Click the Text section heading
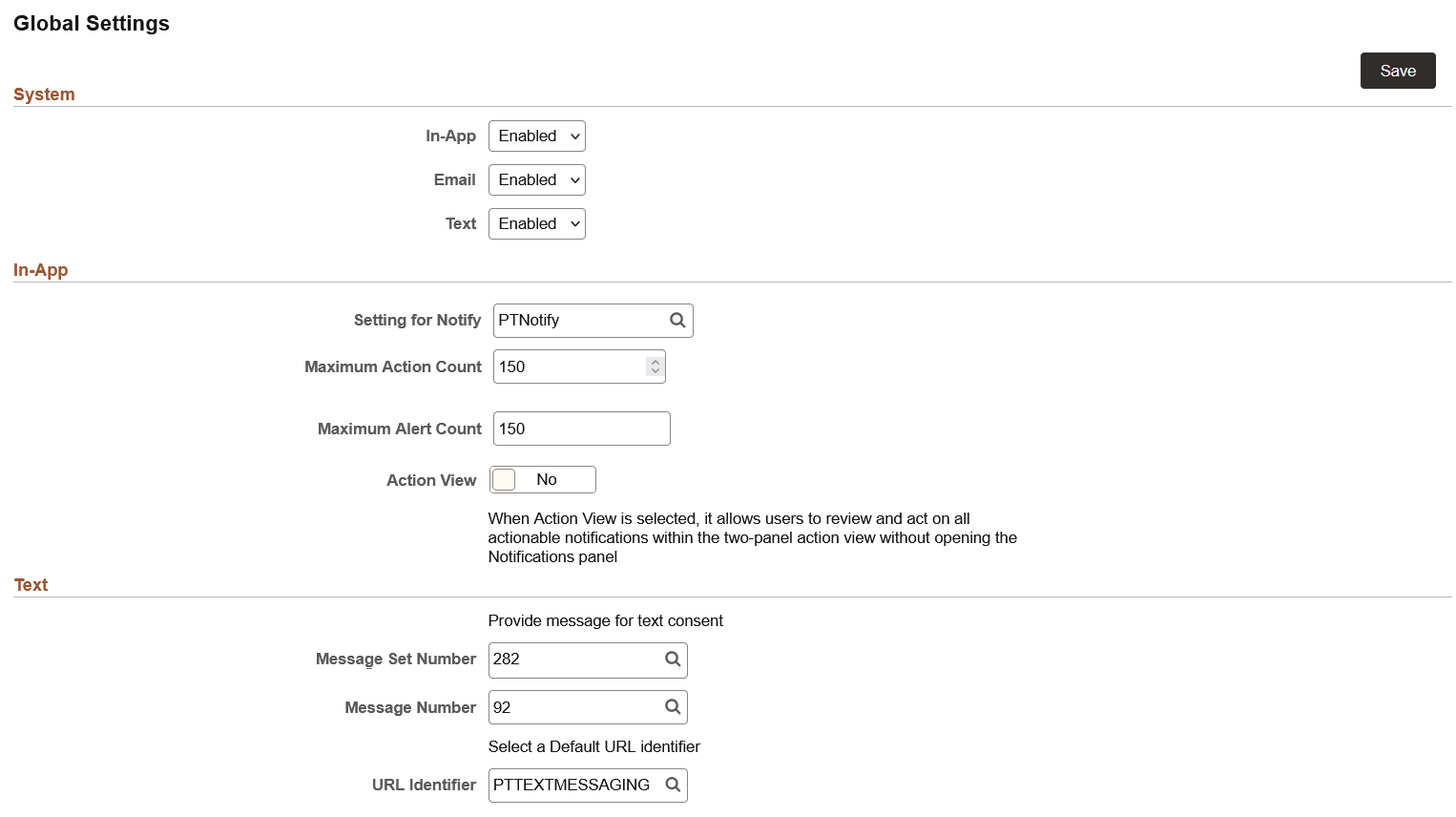The width and height of the screenshot is (1456, 817). click(x=31, y=585)
